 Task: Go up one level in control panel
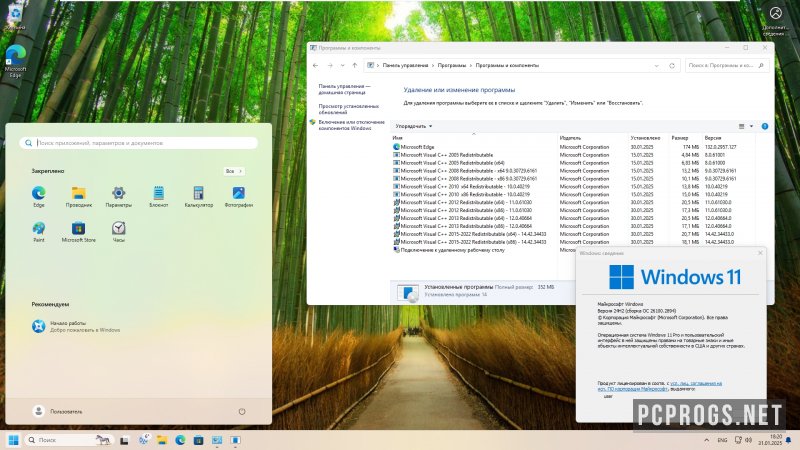click(355, 65)
